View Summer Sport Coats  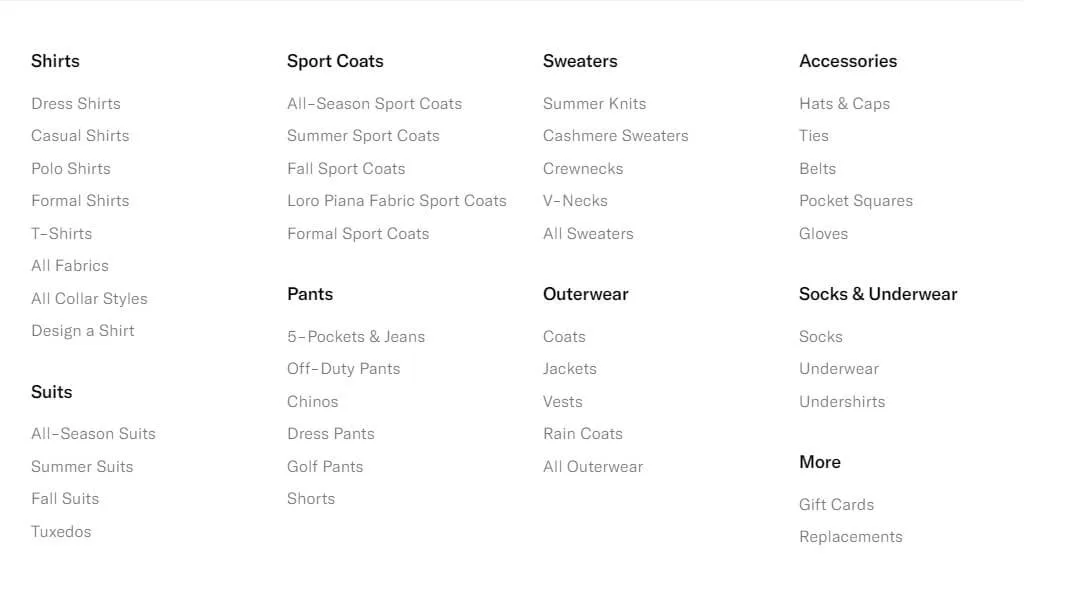click(363, 135)
